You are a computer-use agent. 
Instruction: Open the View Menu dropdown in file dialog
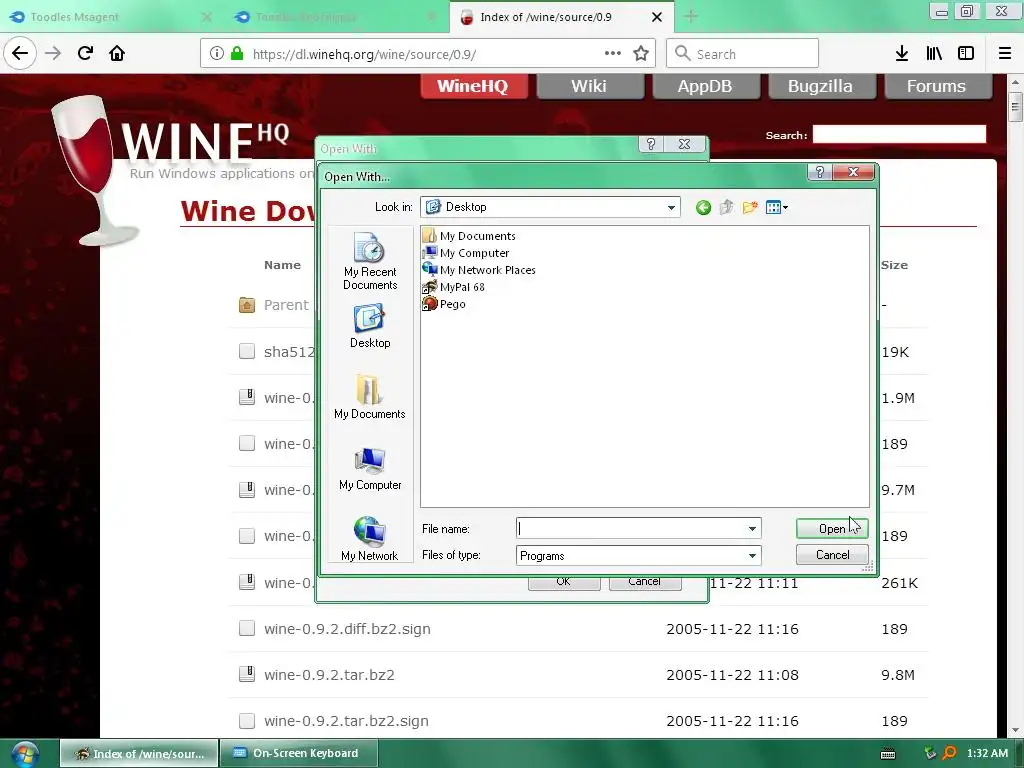point(776,208)
